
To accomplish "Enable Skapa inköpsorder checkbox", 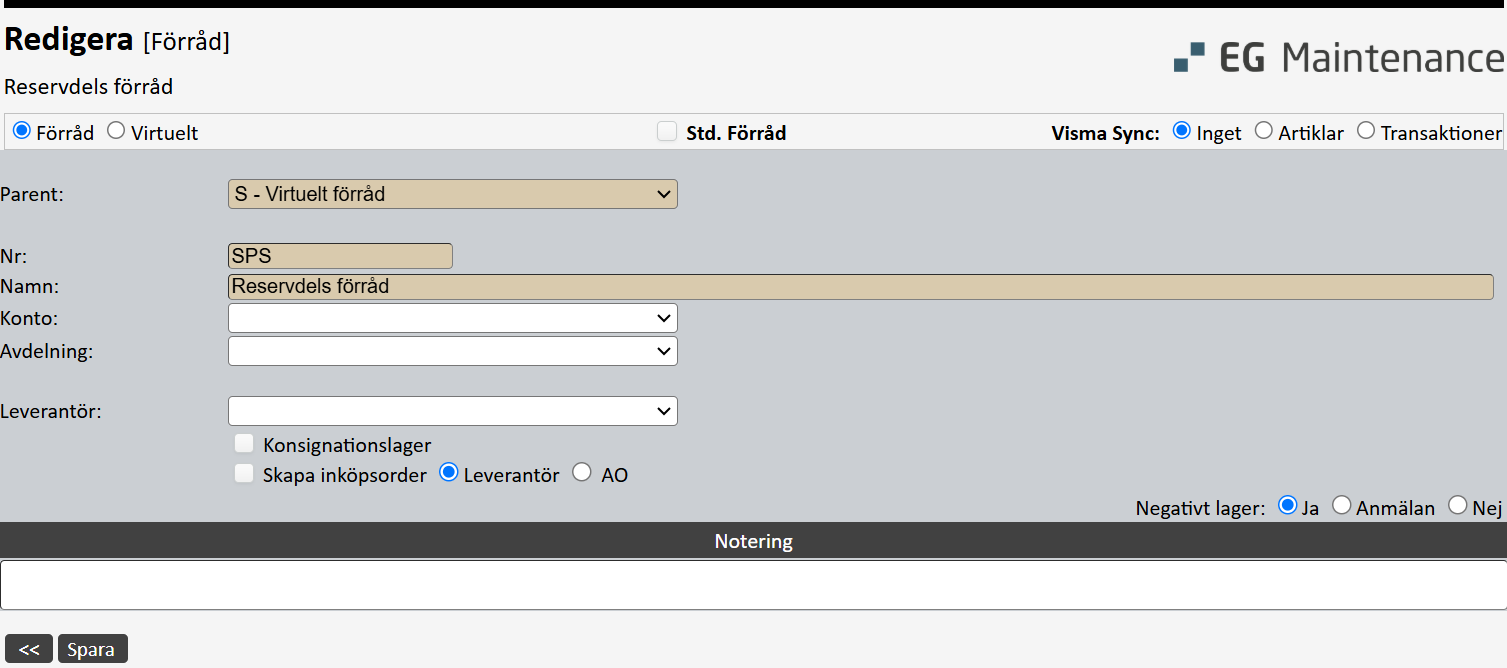I will (x=244, y=474).
